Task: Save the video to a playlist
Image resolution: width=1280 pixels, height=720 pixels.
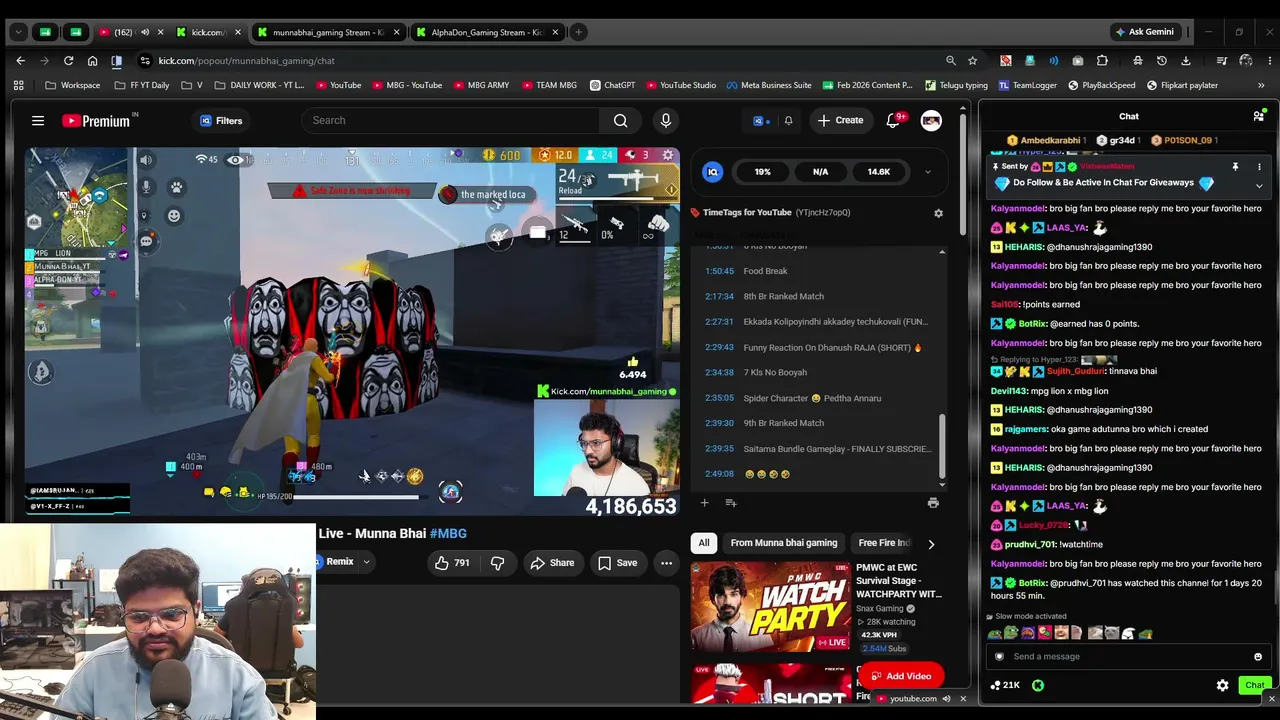Action: pyautogui.click(x=617, y=563)
